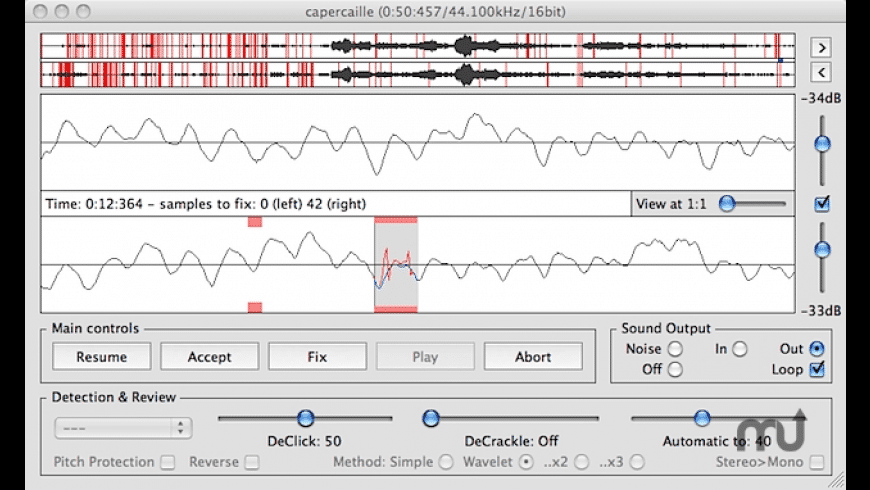Click the back arrow next to the overview
Screen dimensions: 870x490
click(821, 72)
